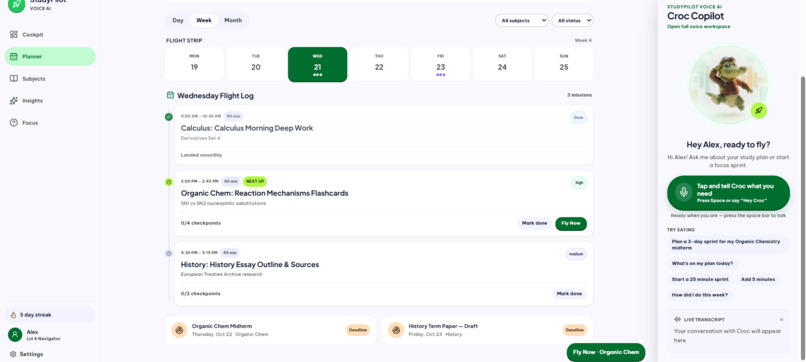The image size is (806, 362).
Task: Open Focus in the sidebar
Action: click(50, 123)
